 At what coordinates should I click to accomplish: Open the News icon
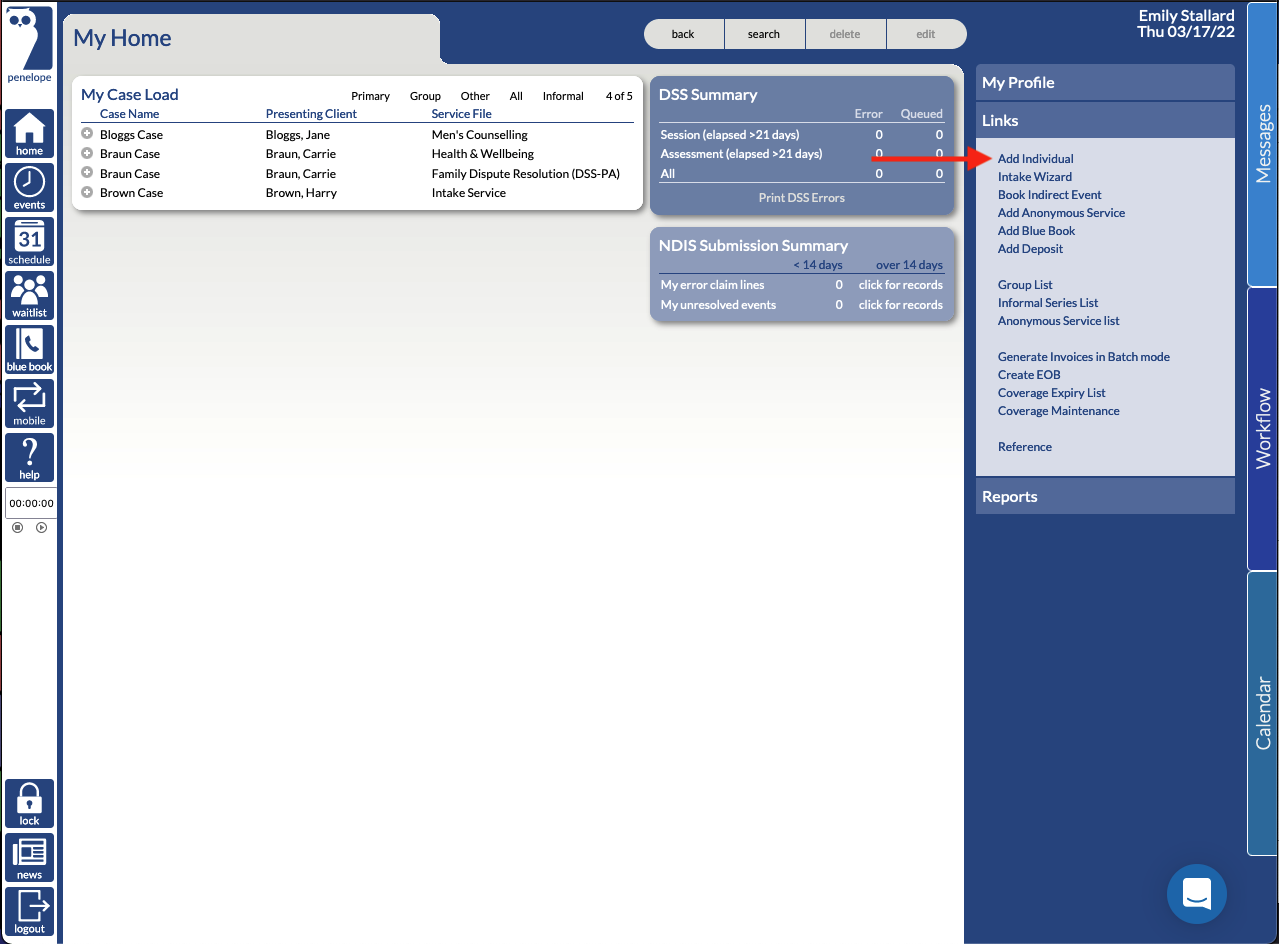pyautogui.click(x=29, y=858)
